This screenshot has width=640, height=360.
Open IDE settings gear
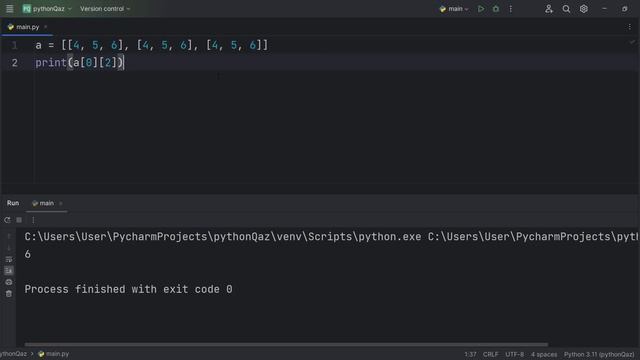point(584,9)
